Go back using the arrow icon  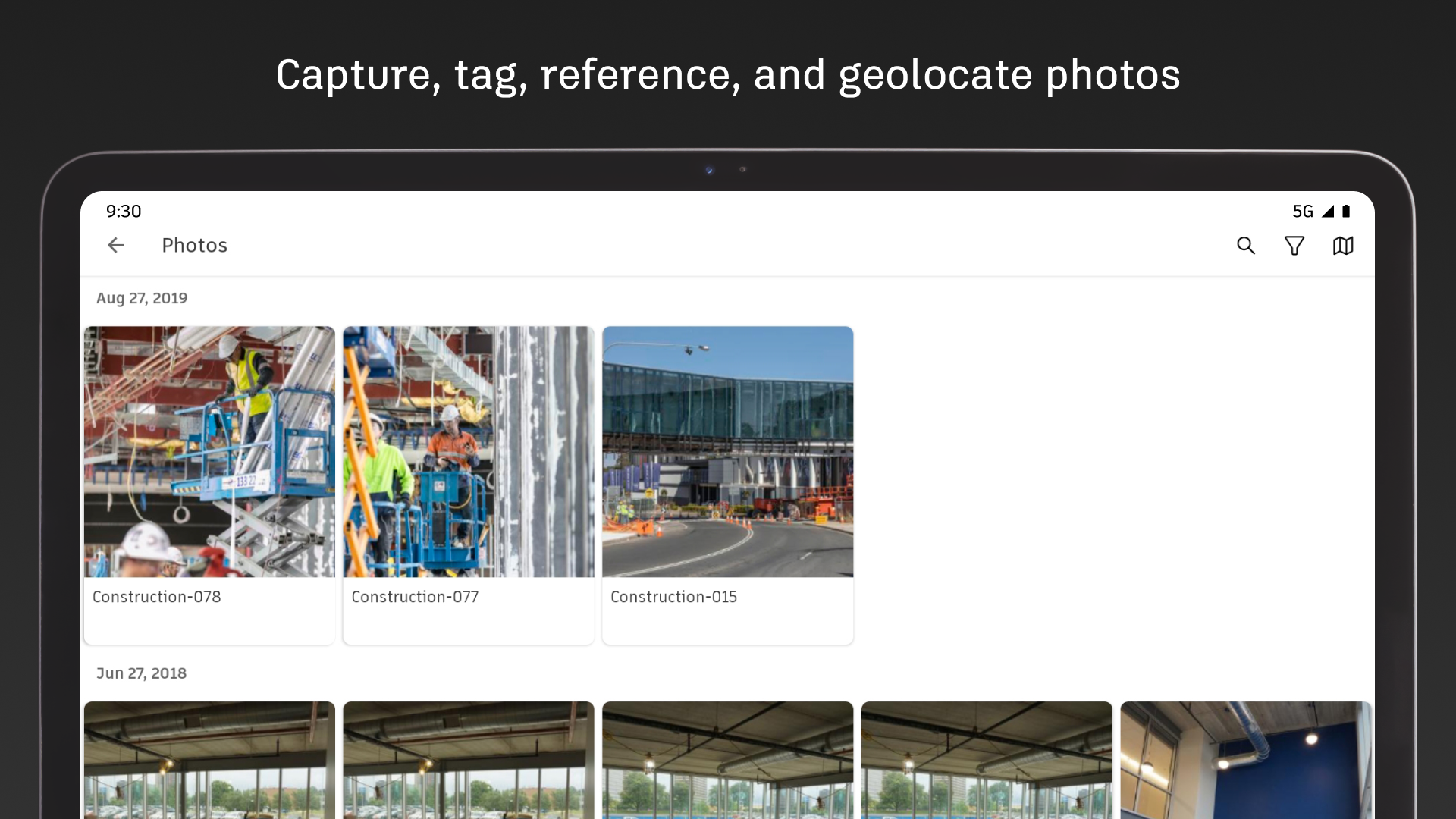tap(116, 245)
